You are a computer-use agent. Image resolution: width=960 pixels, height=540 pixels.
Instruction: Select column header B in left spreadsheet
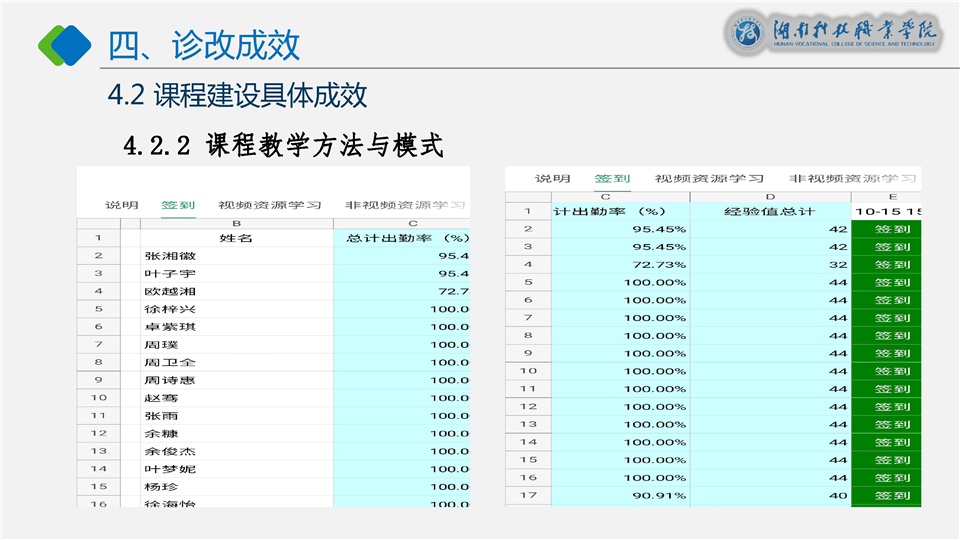pos(236,223)
